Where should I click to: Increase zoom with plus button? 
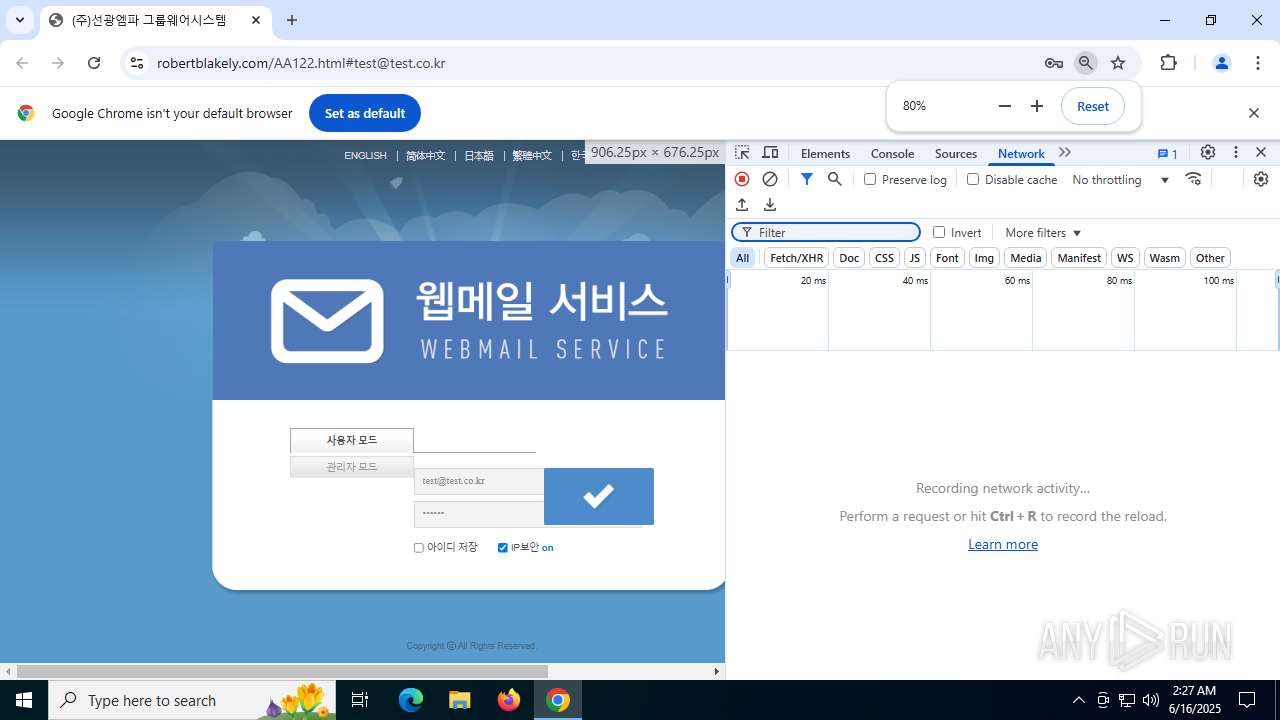1037,106
